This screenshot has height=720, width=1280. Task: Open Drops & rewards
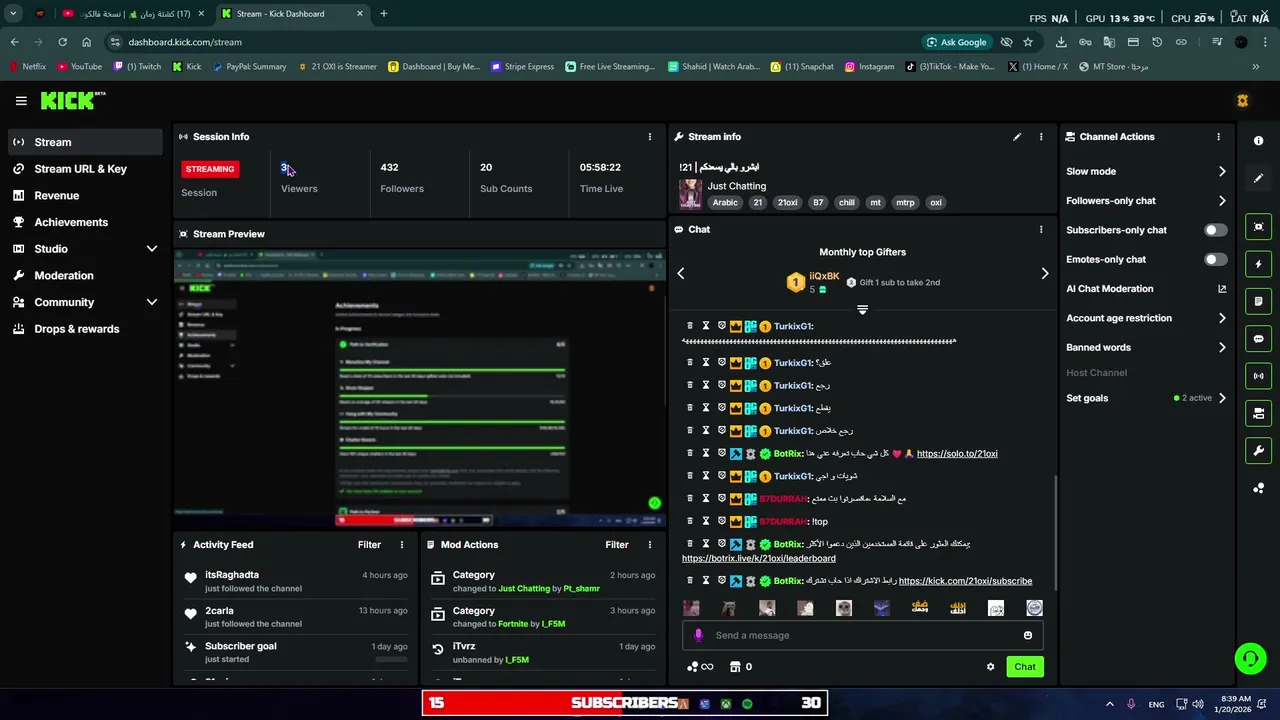(x=83, y=329)
